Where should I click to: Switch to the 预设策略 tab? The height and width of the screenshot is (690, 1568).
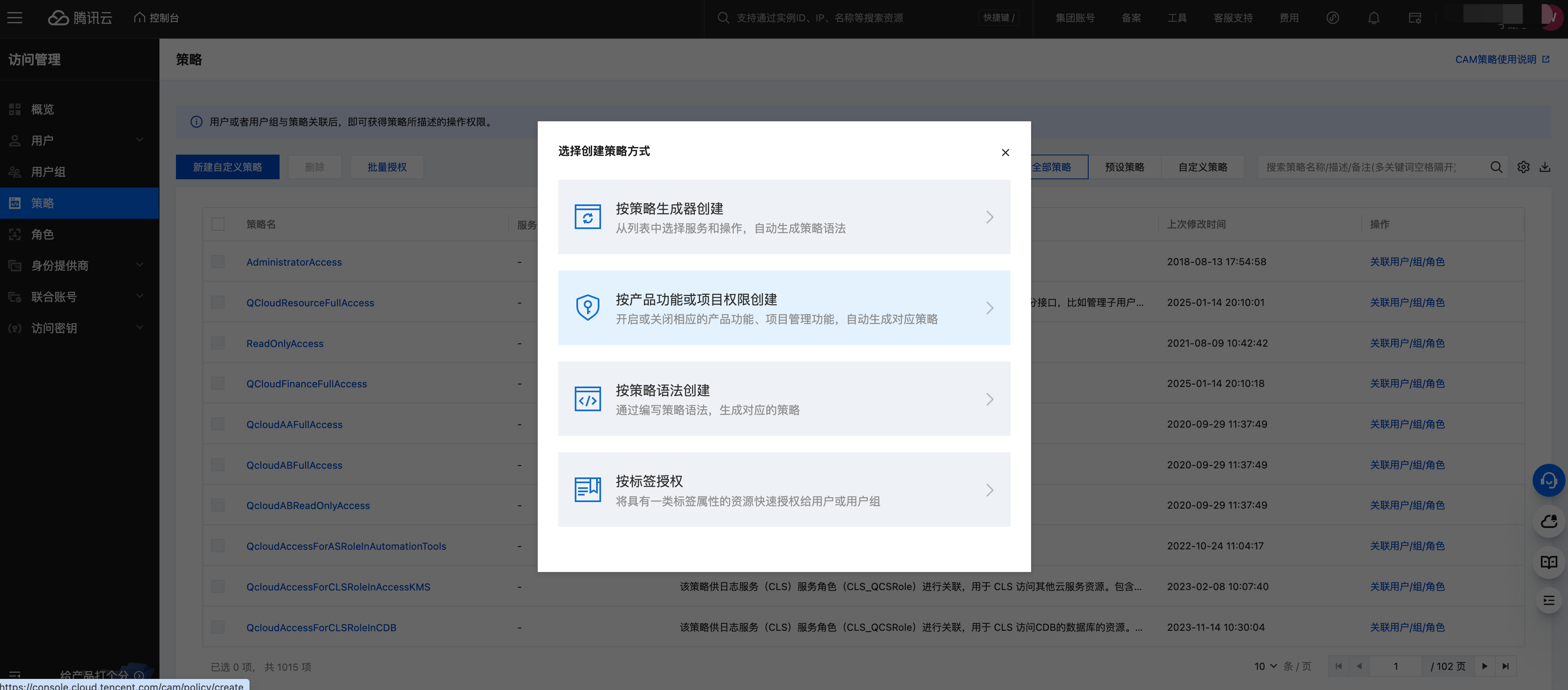click(x=1125, y=167)
